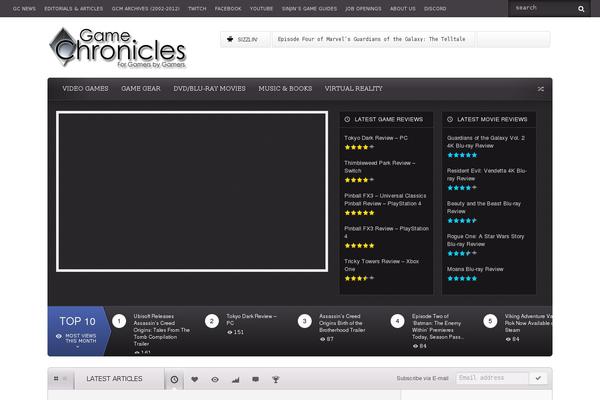Select Game Gear category tab

tap(141, 88)
